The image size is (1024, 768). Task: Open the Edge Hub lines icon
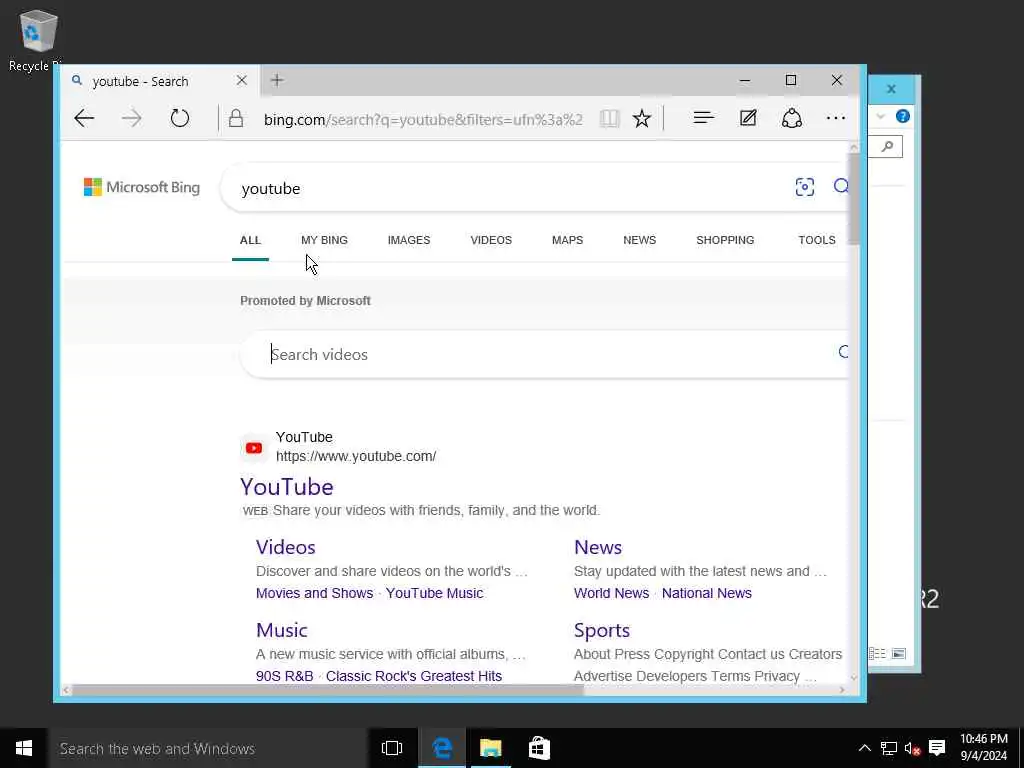point(703,118)
